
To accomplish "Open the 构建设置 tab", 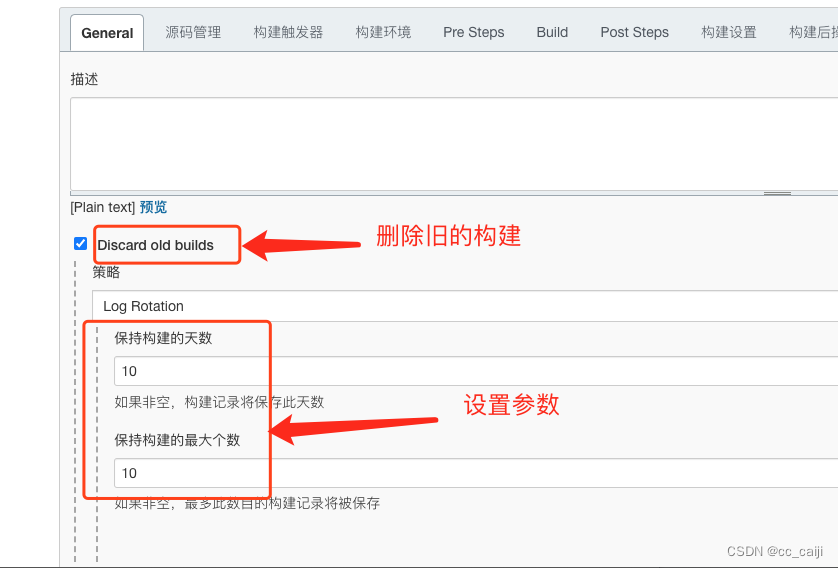I will click(x=729, y=33).
